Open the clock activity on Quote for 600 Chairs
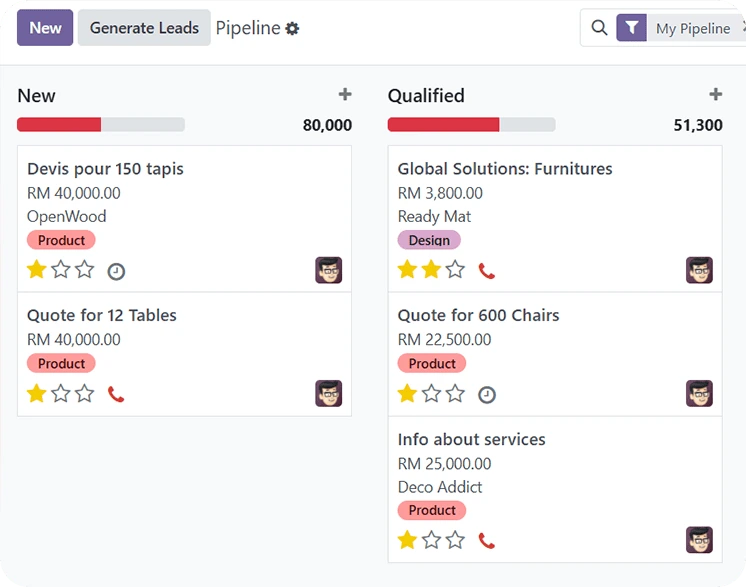Image resolution: width=746 pixels, height=587 pixels. click(x=487, y=394)
